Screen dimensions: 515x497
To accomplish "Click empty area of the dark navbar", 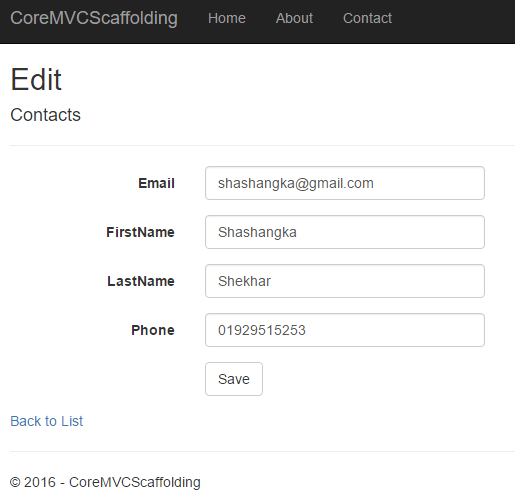I will tap(453, 20).
